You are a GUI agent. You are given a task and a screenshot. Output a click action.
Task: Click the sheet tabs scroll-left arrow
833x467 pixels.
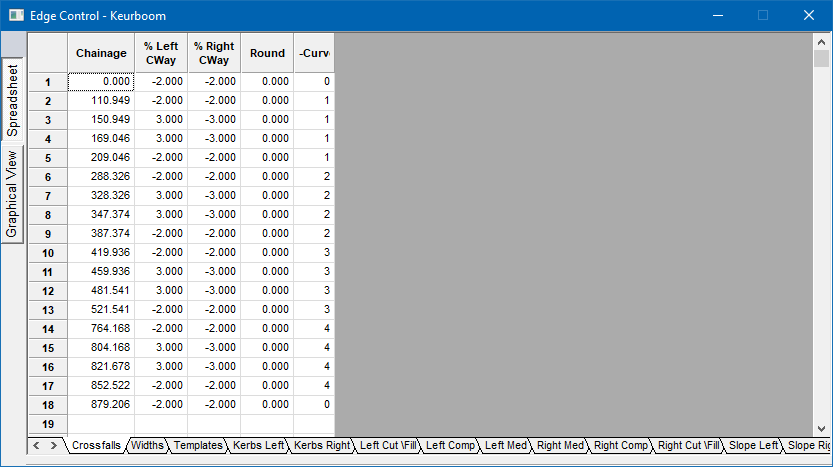point(36,445)
